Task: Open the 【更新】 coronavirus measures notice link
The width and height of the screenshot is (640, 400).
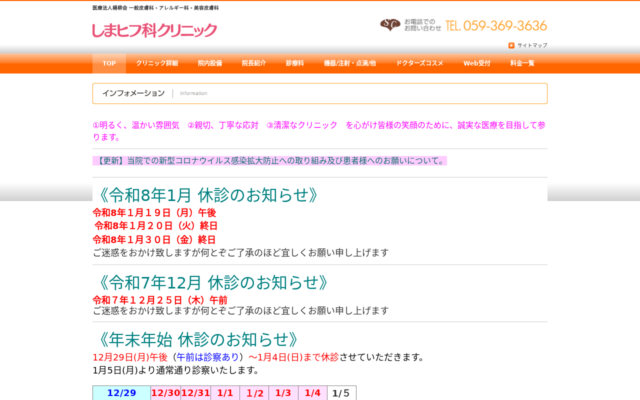Action: click(270, 160)
